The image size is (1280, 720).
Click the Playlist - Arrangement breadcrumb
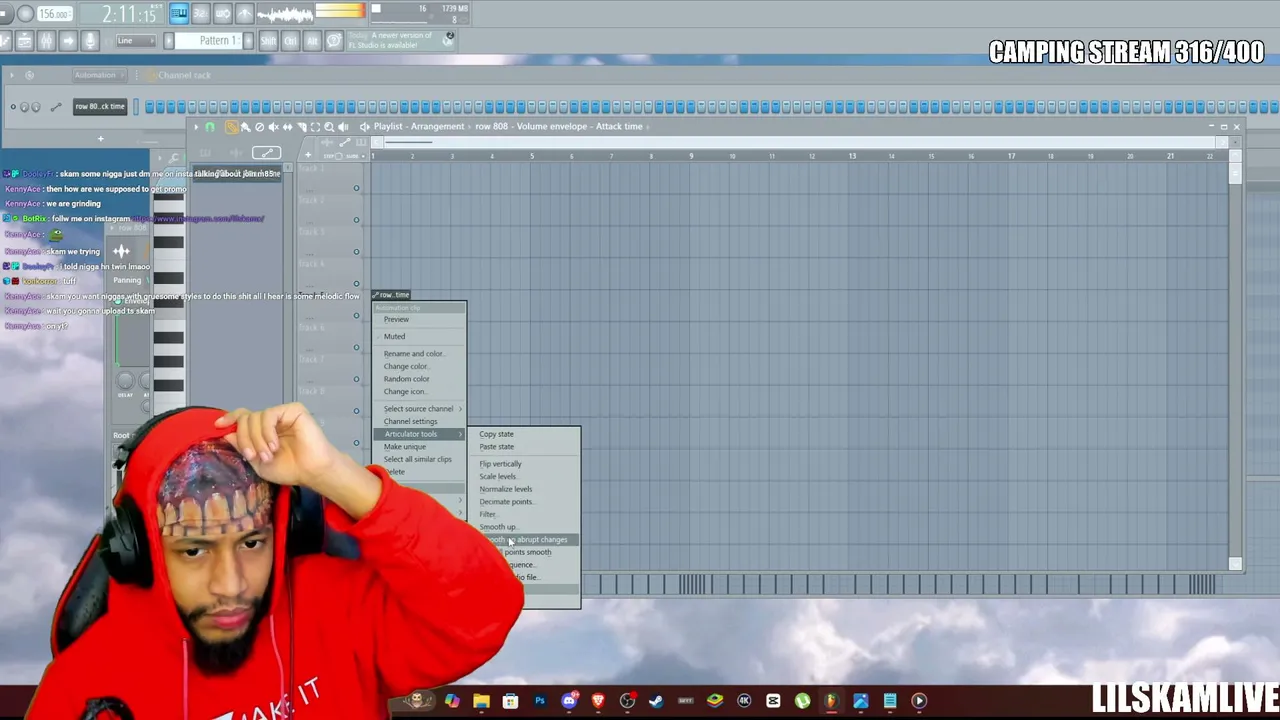419,127
